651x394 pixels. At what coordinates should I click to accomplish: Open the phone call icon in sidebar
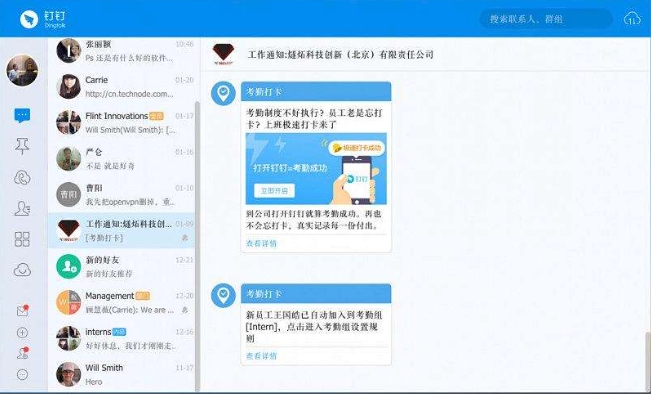(x=22, y=178)
